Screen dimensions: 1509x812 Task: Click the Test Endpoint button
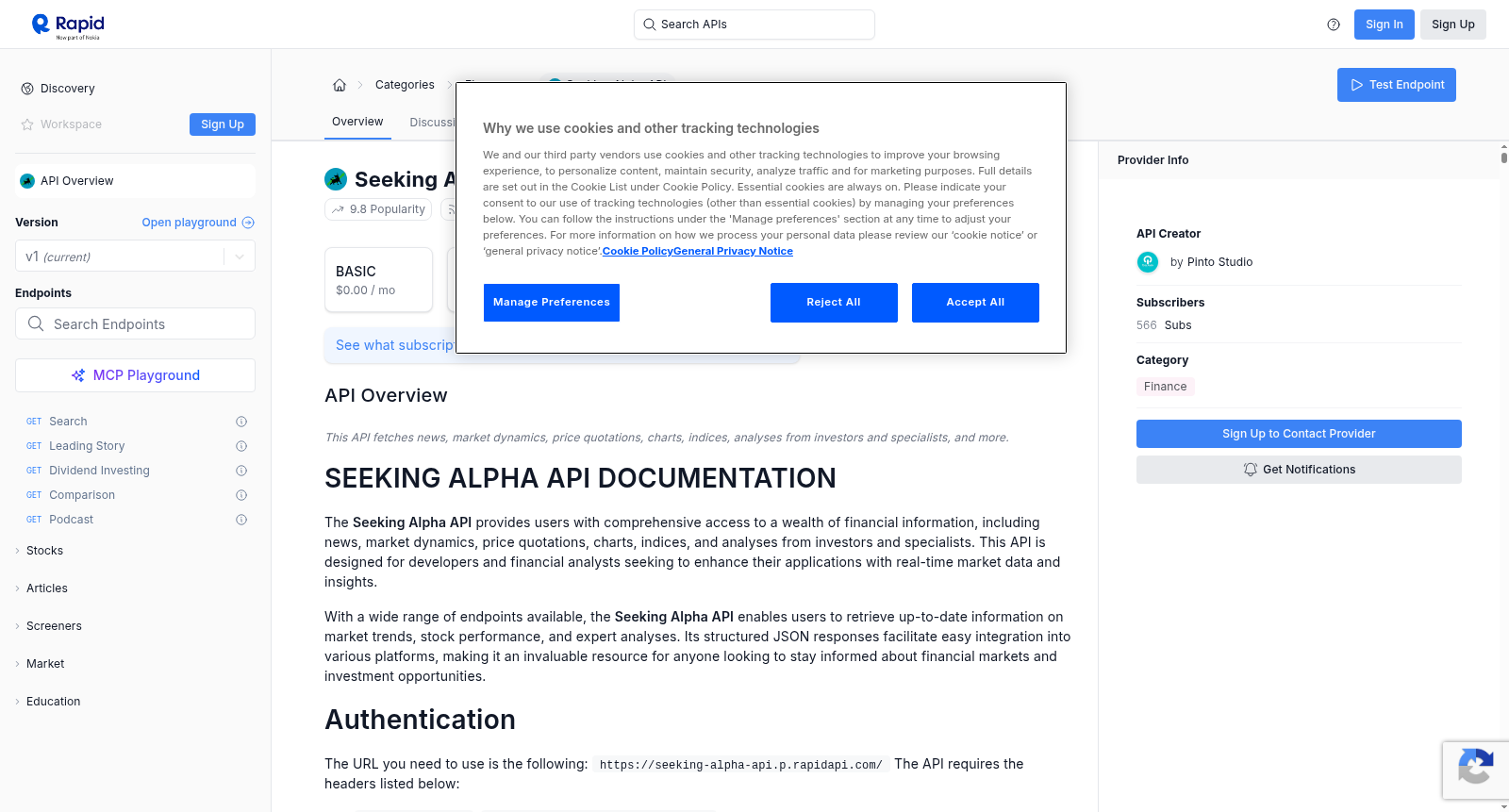[x=1397, y=85]
